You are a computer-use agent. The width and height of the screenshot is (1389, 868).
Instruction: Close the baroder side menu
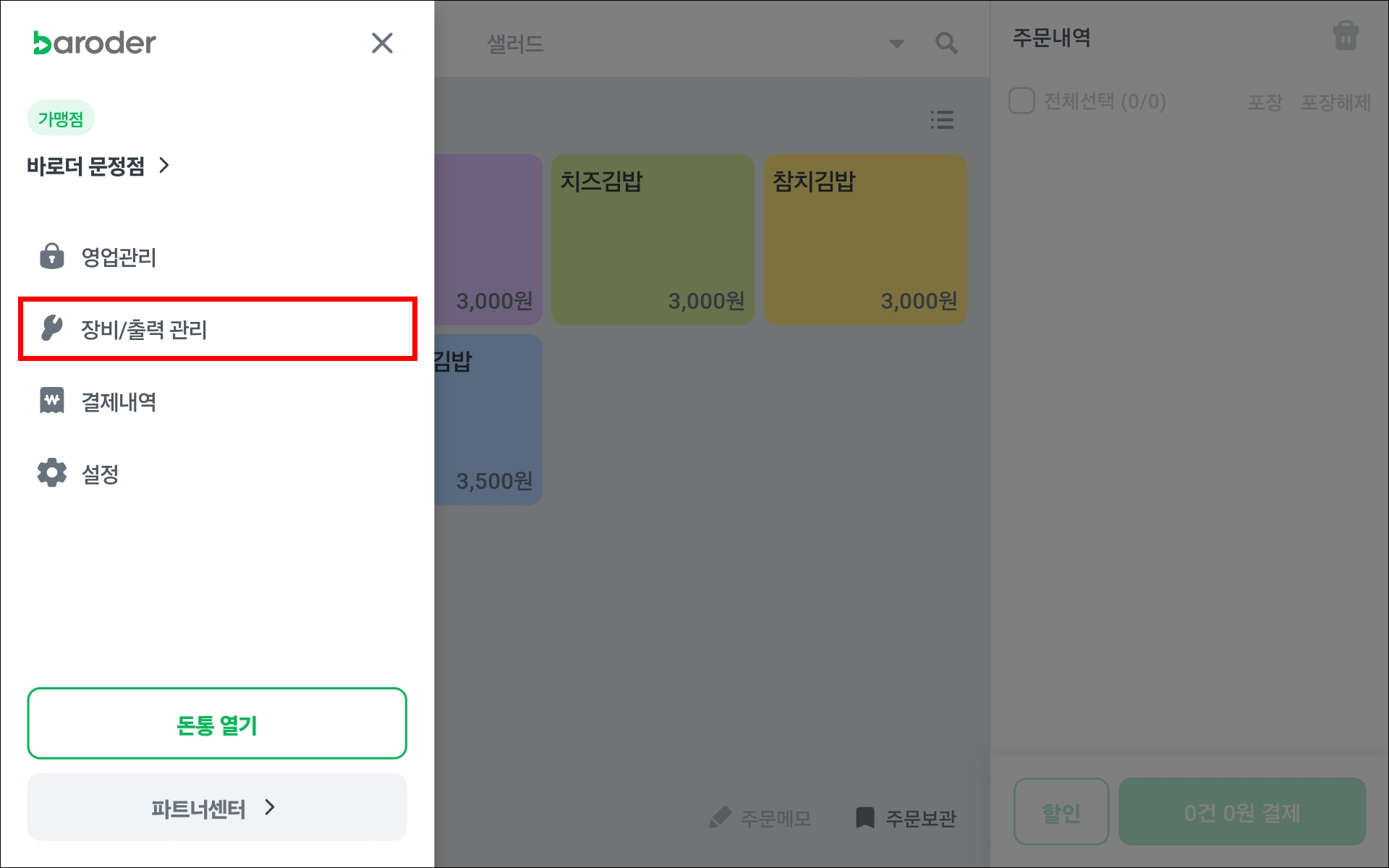382,43
